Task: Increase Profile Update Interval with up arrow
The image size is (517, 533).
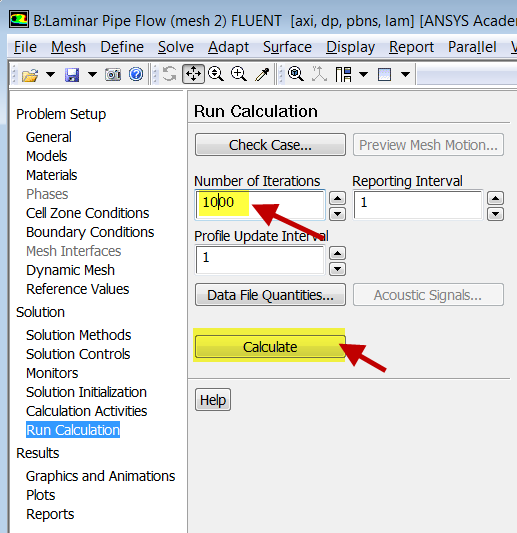Action: point(337,253)
